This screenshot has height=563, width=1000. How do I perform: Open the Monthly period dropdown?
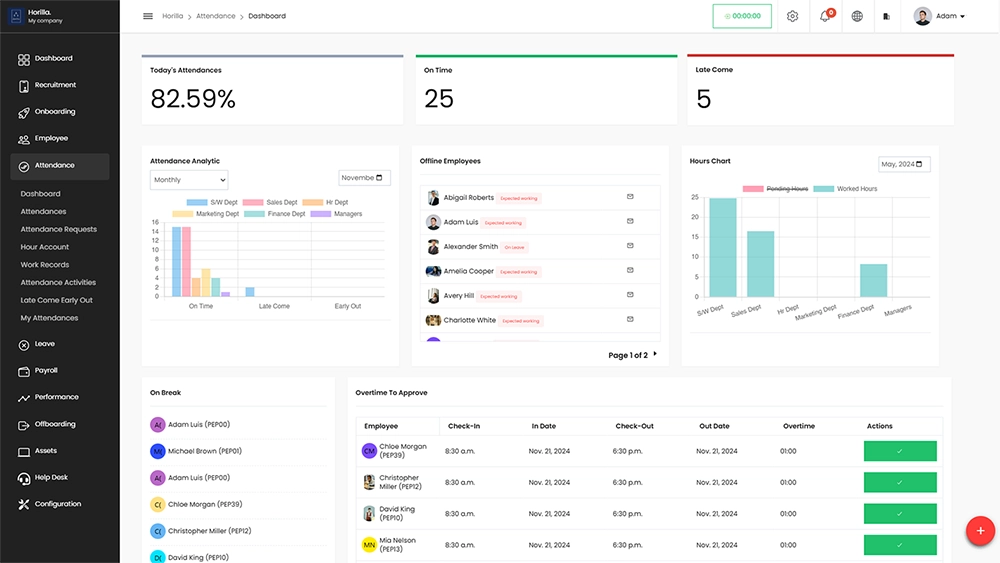[189, 180]
